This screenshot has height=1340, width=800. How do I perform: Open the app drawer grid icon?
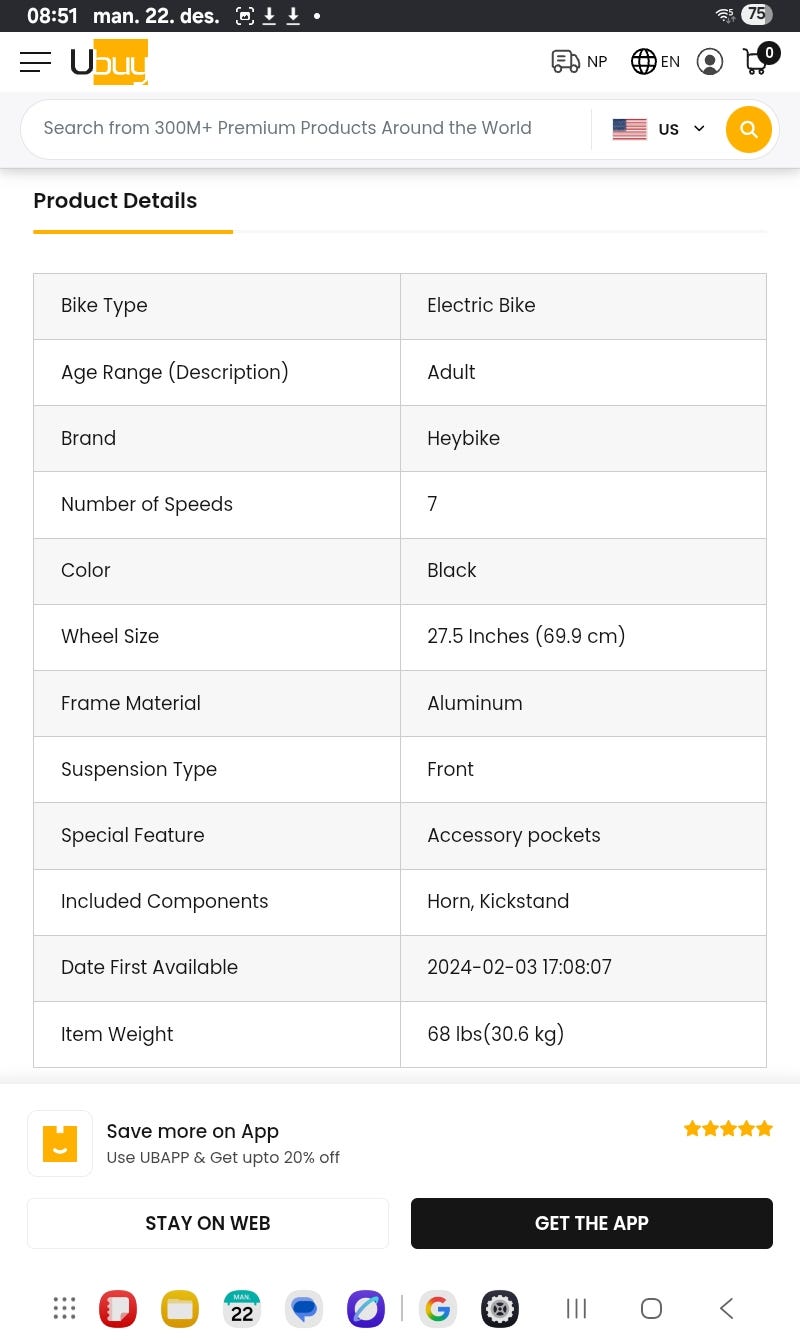(64, 1308)
